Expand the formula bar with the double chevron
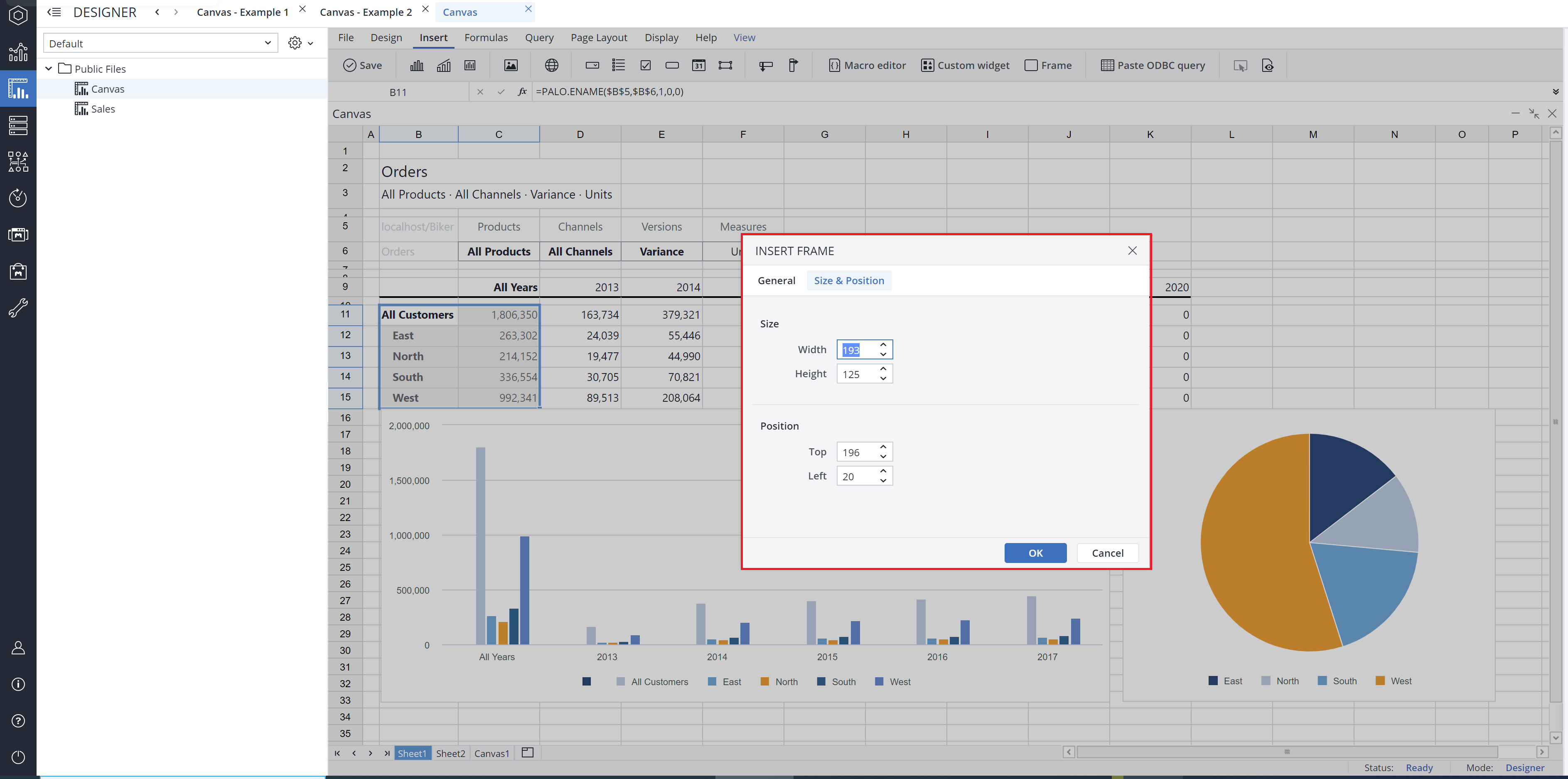 pyautogui.click(x=1556, y=91)
